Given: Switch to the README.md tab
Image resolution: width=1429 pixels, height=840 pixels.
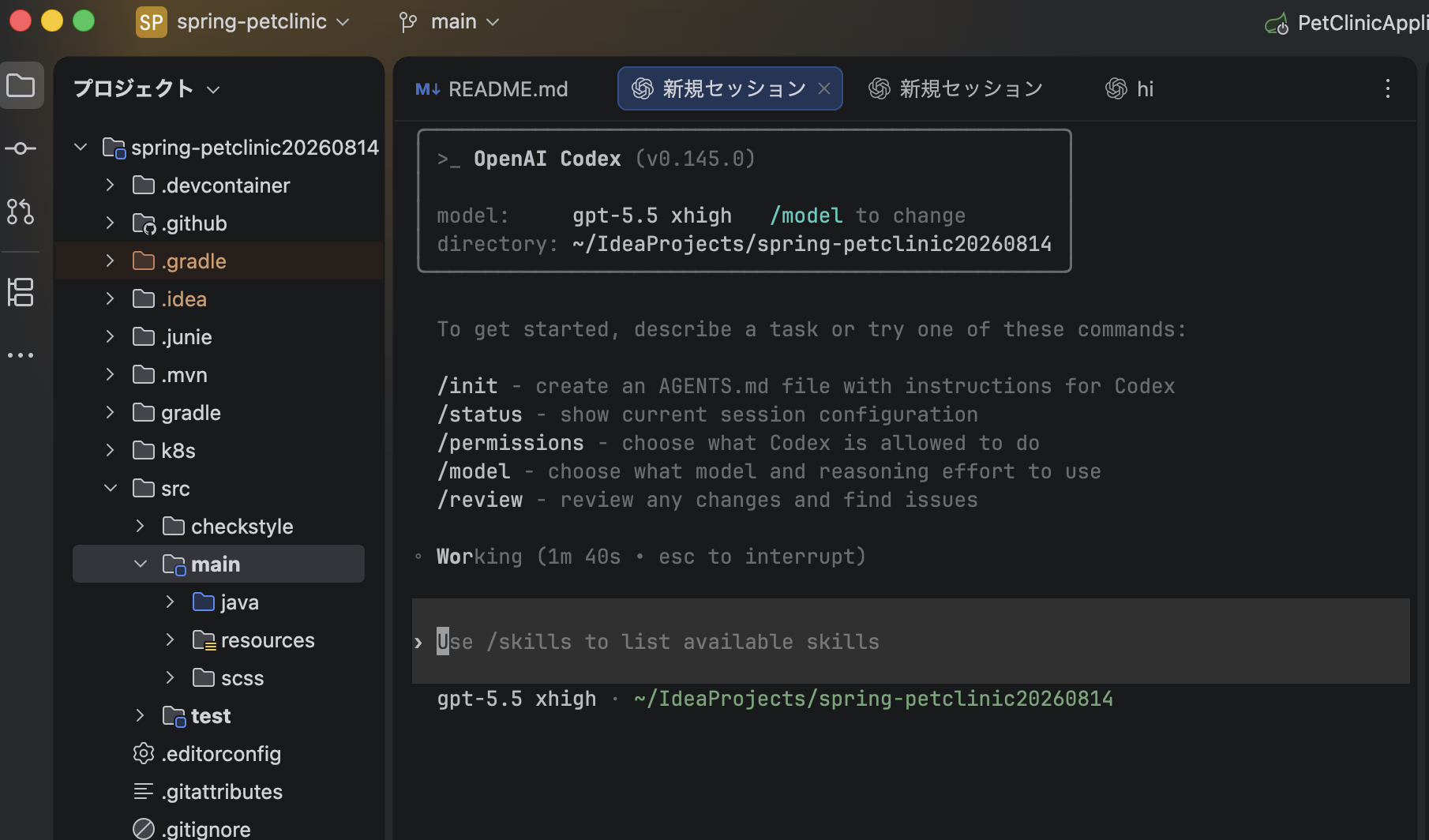Looking at the screenshot, I should tap(492, 88).
